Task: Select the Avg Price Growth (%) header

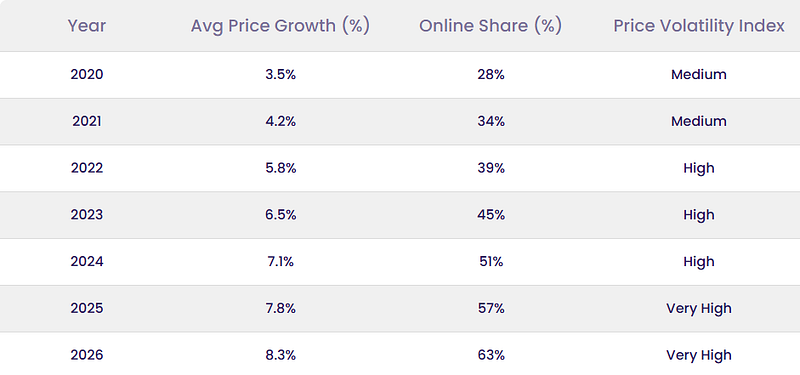Action: [280, 26]
